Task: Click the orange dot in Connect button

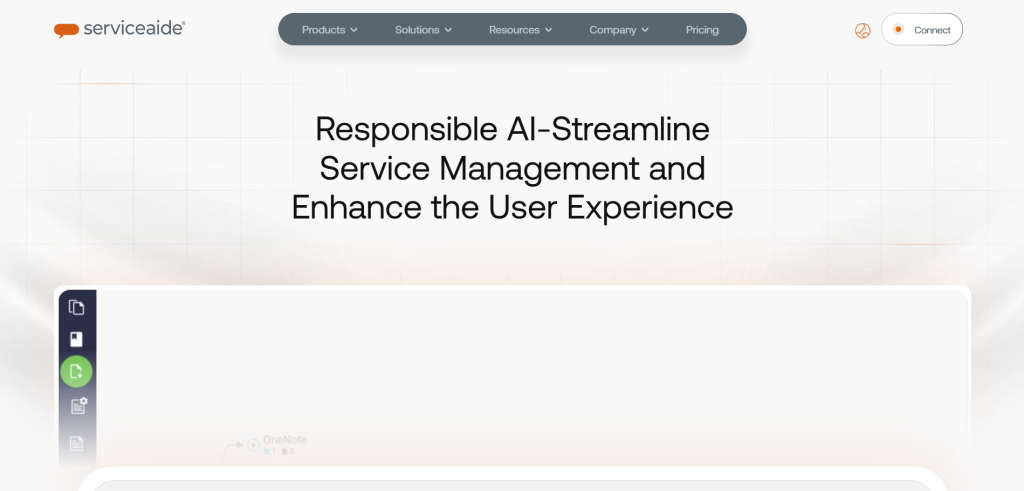Action: [898, 30]
